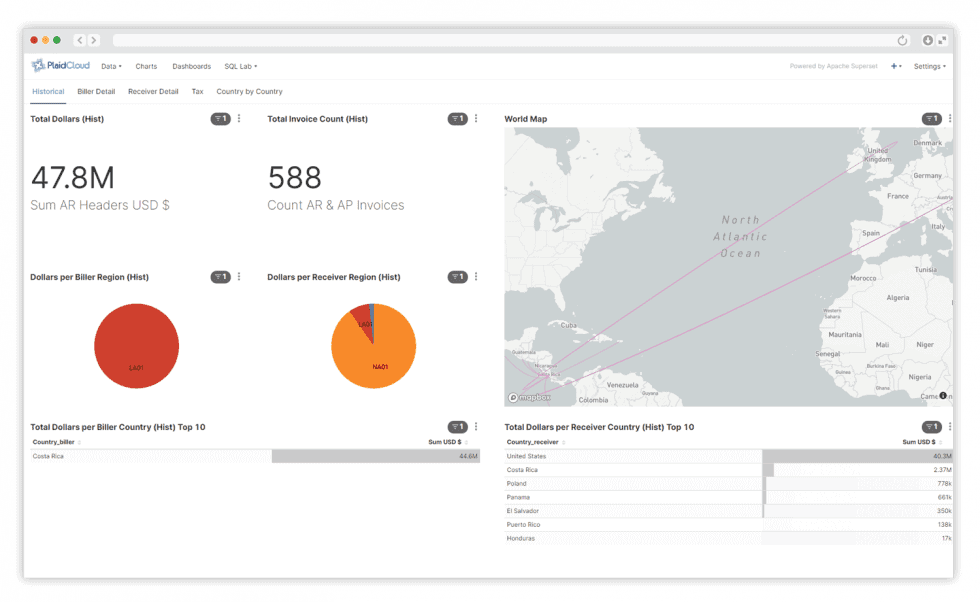
Task: Click filter badge on Dollars per Biller Region
Action: pyautogui.click(x=220, y=277)
